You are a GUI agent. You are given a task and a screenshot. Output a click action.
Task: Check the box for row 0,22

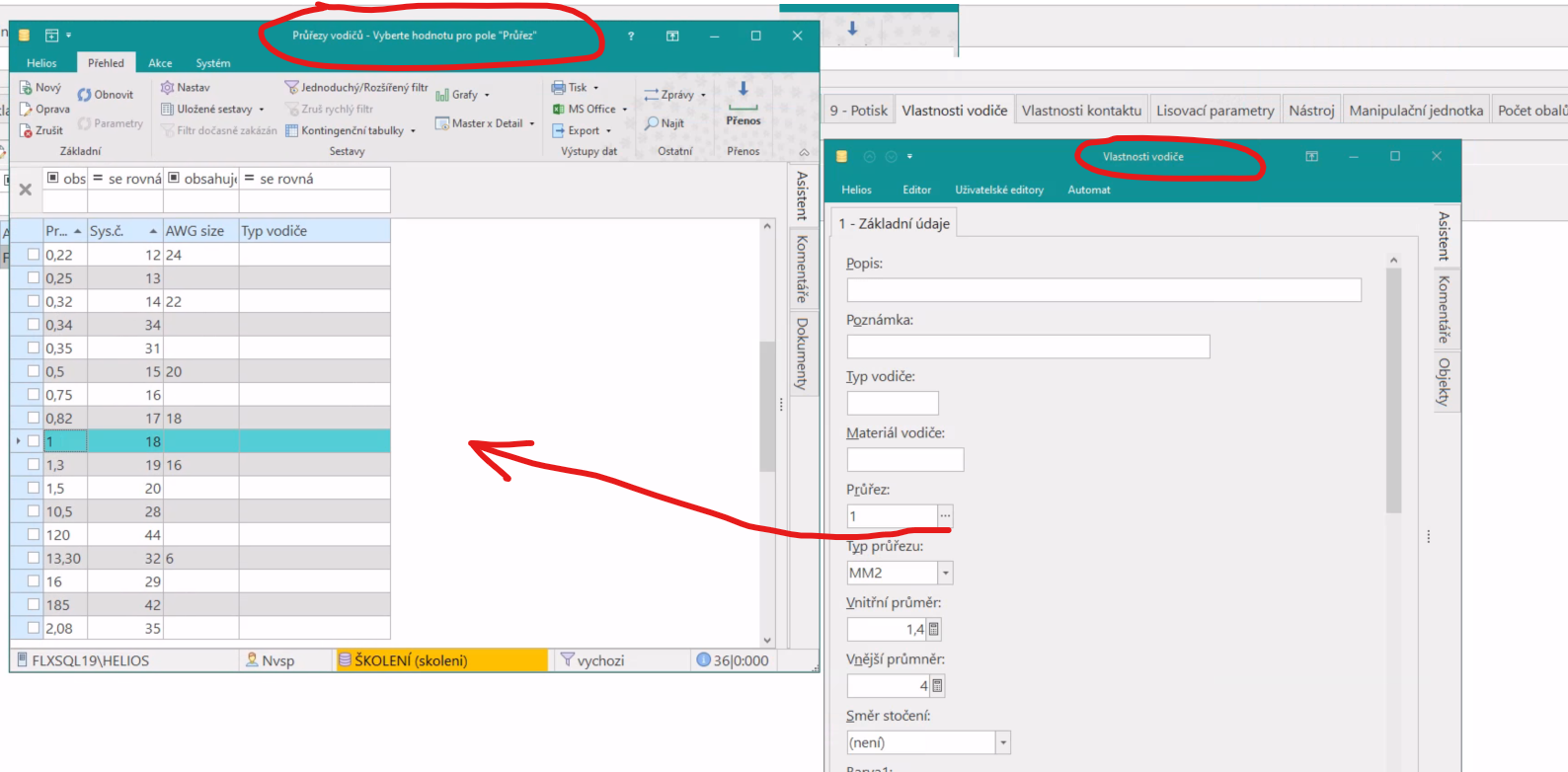(x=34, y=255)
